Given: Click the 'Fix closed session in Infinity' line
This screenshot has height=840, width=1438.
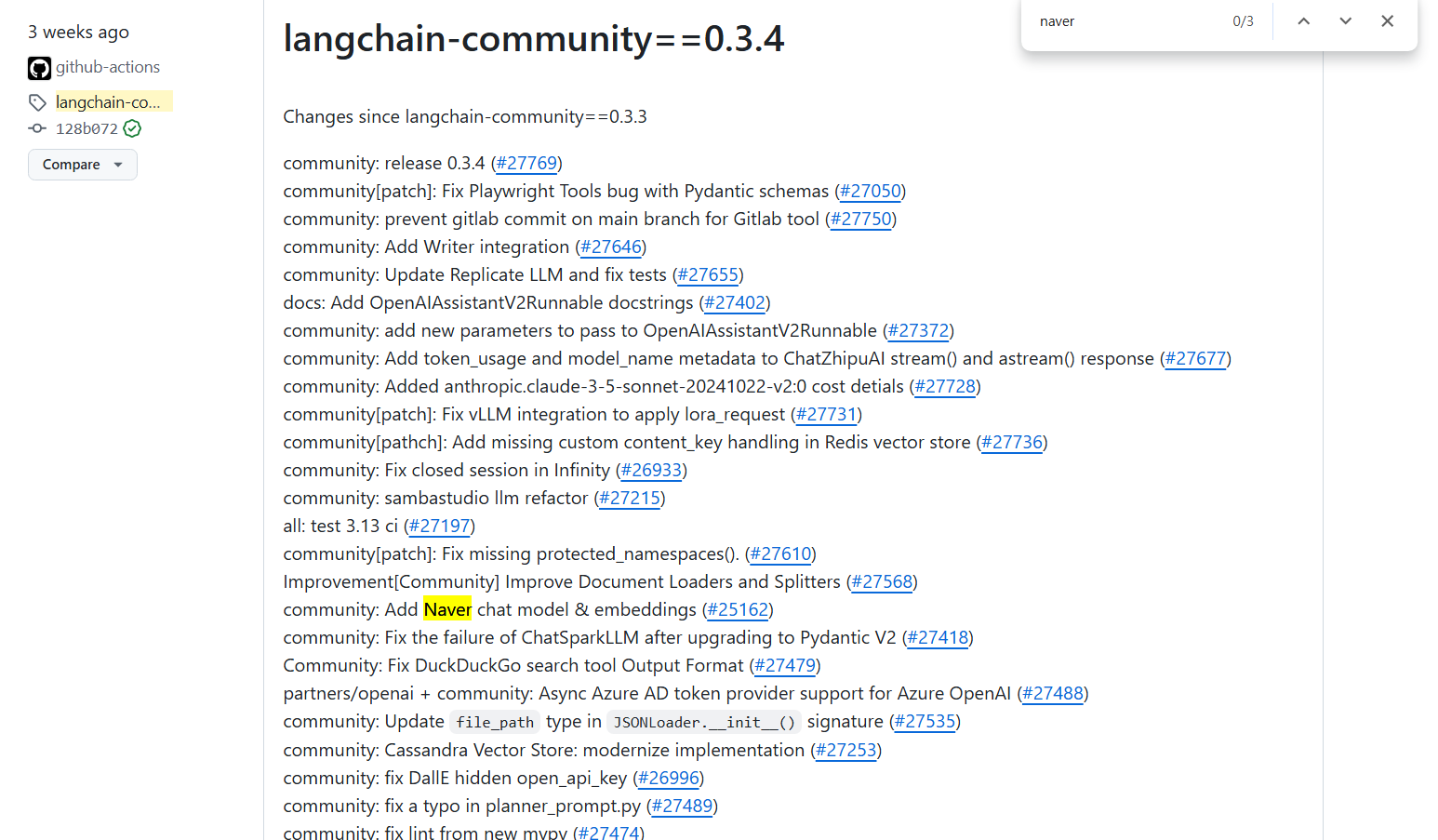Looking at the screenshot, I should click(x=485, y=471).
